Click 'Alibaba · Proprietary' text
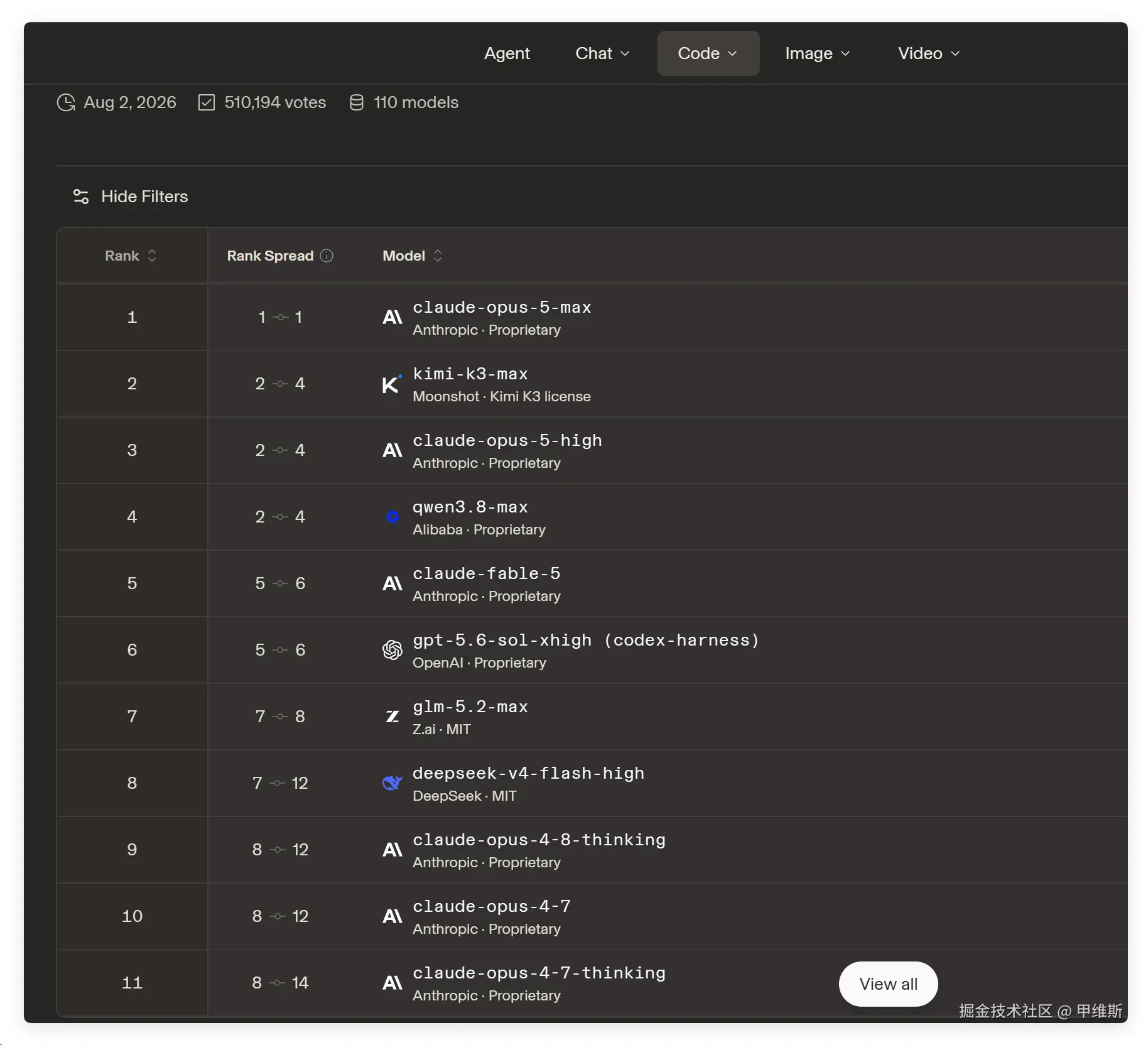The height and width of the screenshot is (1045, 1148). 479,530
